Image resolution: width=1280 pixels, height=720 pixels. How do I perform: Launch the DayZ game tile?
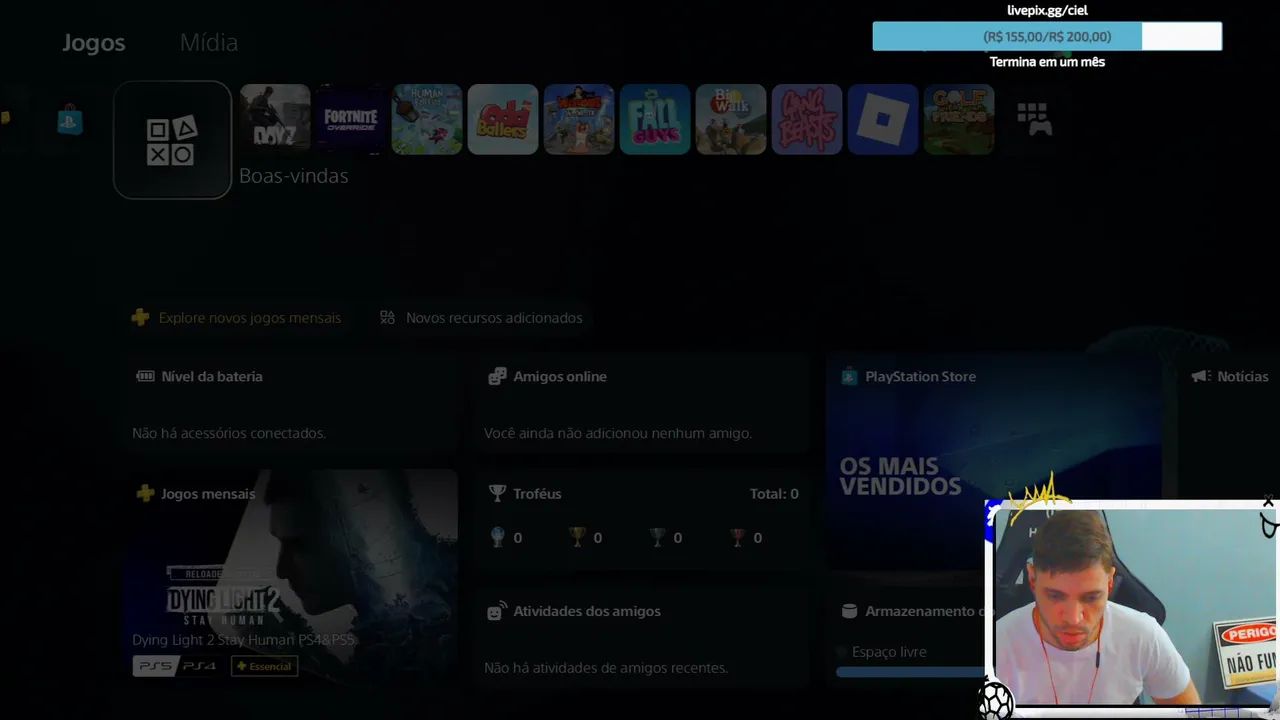coord(275,119)
